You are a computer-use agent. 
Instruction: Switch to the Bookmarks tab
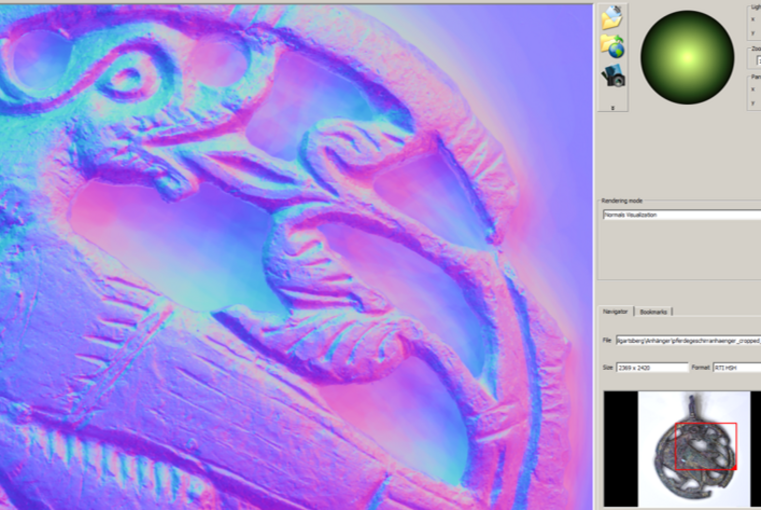point(653,312)
